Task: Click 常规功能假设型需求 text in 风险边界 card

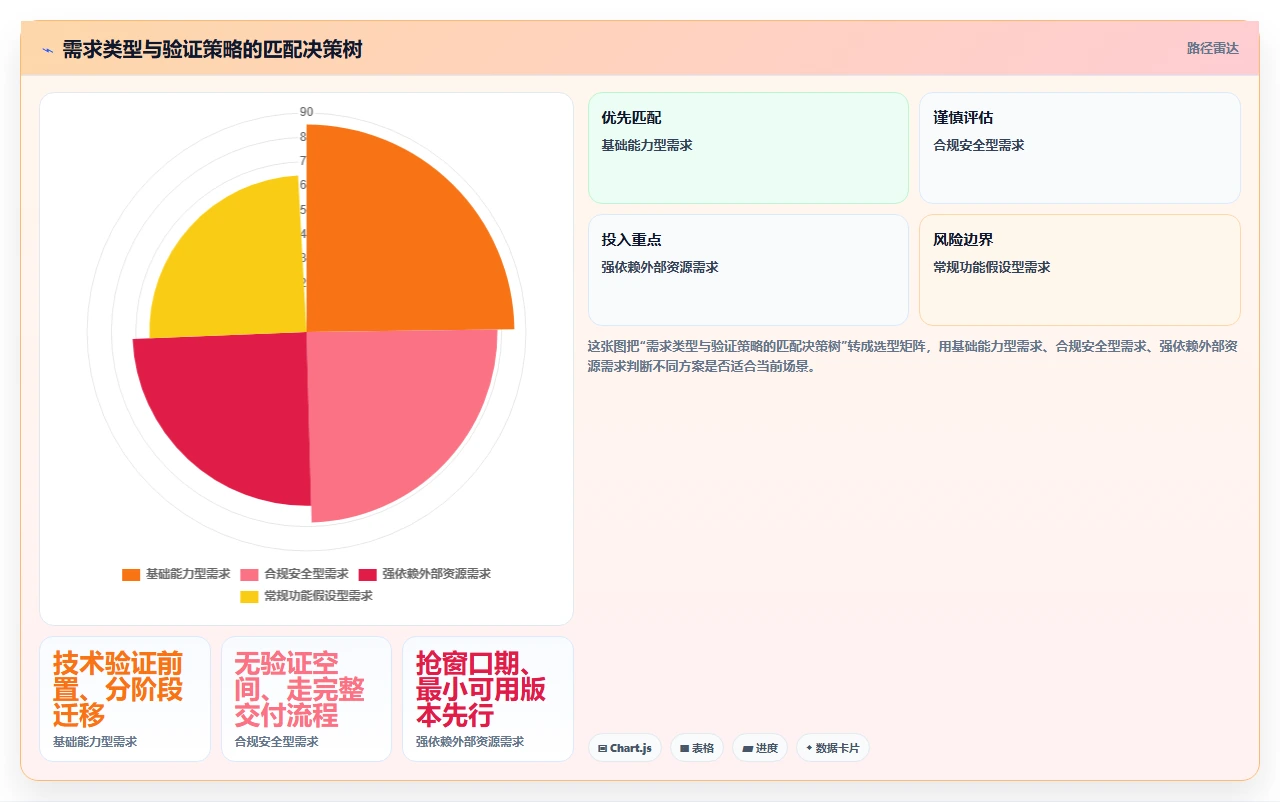Action: 992,267
